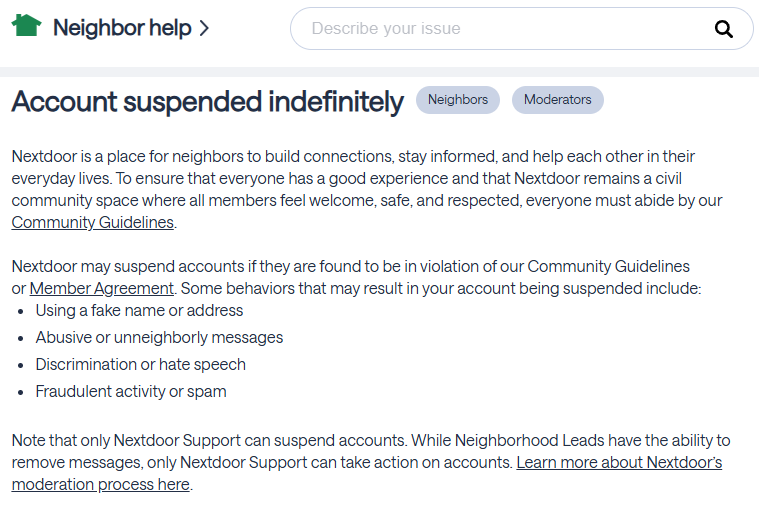Click the chevron beside Neighbor help
Image resolution: width=759 pixels, height=509 pixels.
point(205,28)
